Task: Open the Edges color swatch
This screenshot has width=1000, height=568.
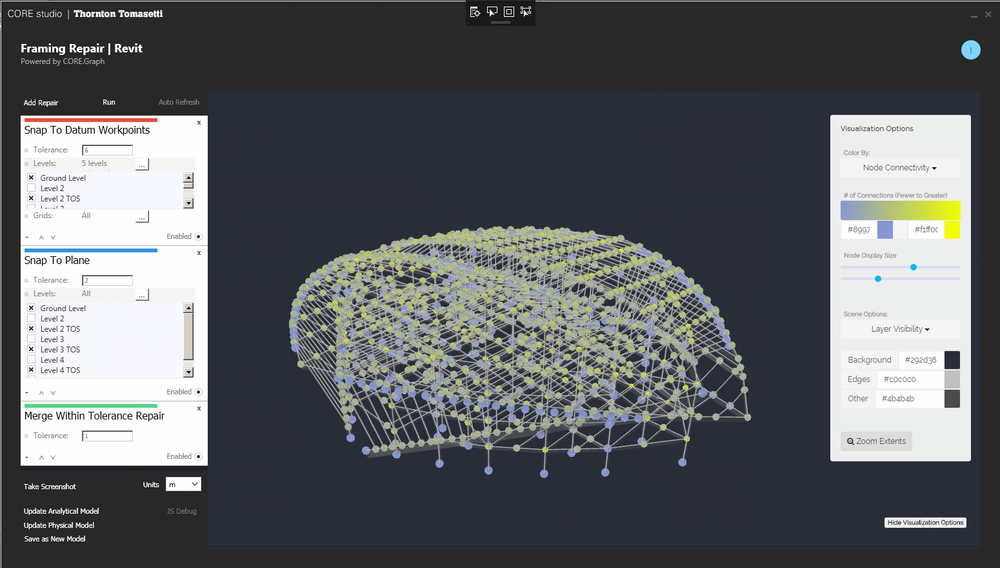Action: [952, 379]
